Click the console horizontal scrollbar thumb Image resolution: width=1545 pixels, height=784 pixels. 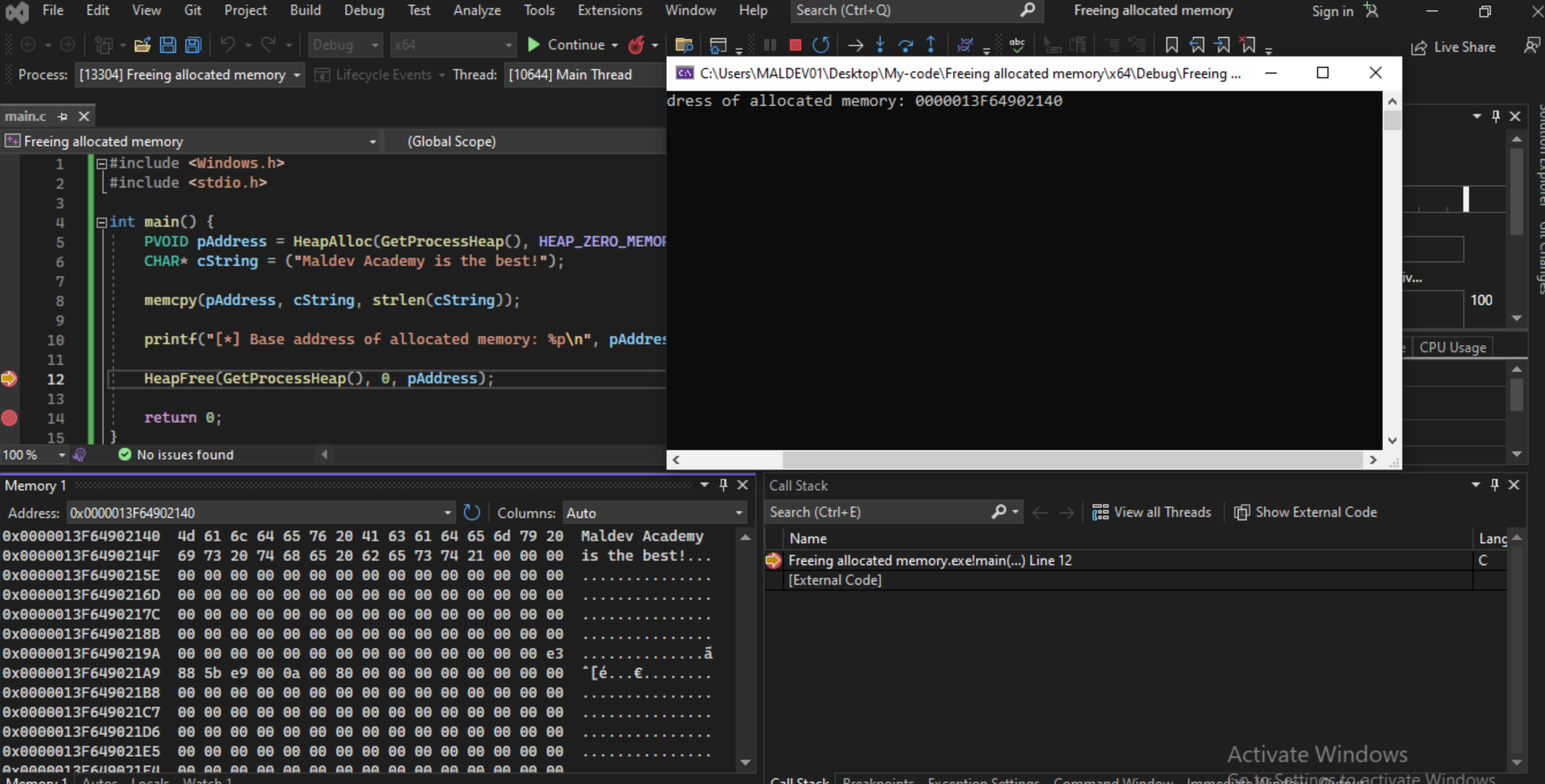coord(1072,460)
